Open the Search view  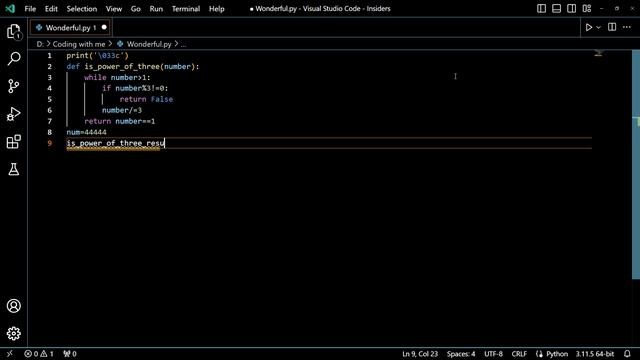(x=13, y=59)
